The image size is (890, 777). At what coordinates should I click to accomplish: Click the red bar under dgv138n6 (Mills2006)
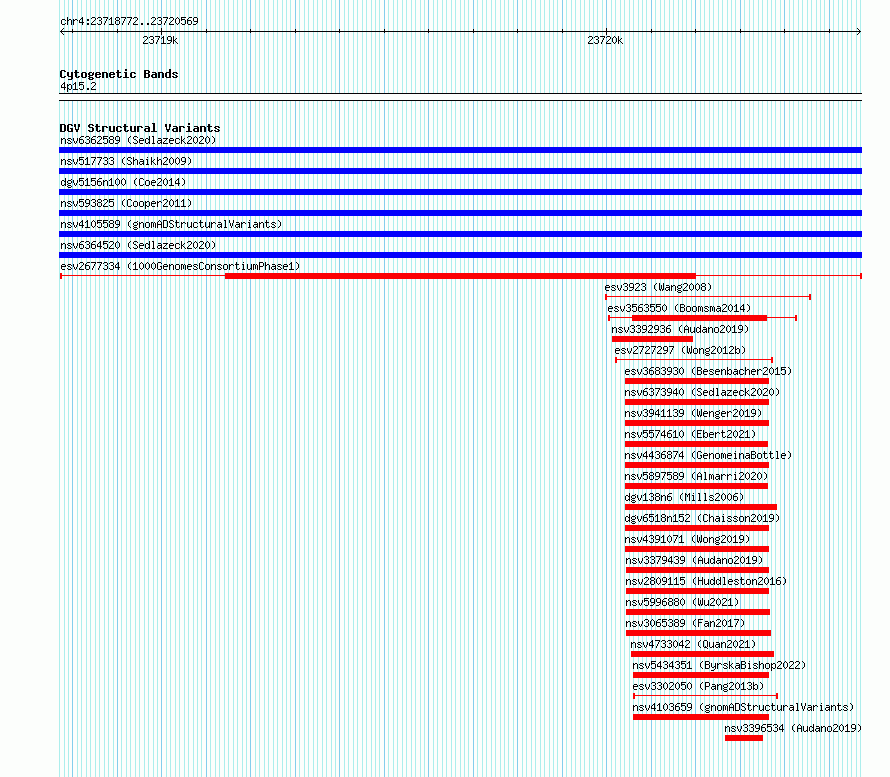[x=701, y=507]
